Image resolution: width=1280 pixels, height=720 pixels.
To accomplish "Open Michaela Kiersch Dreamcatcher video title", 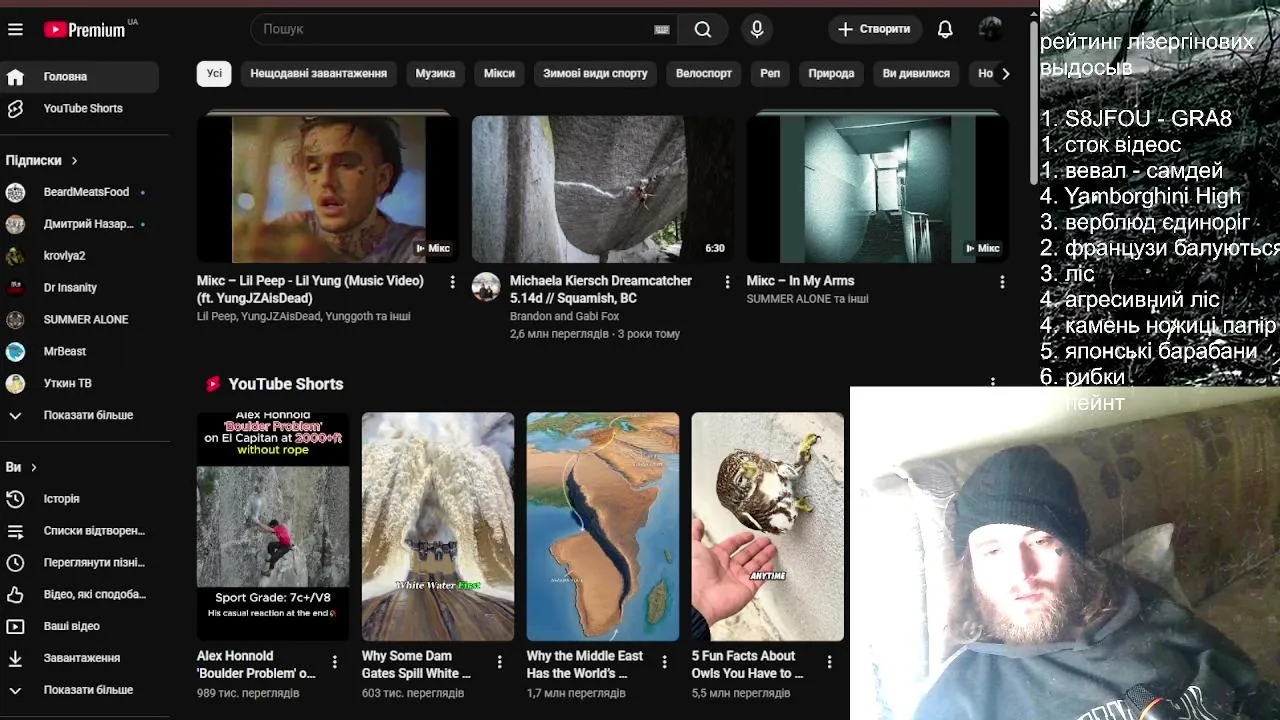I will (601, 289).
